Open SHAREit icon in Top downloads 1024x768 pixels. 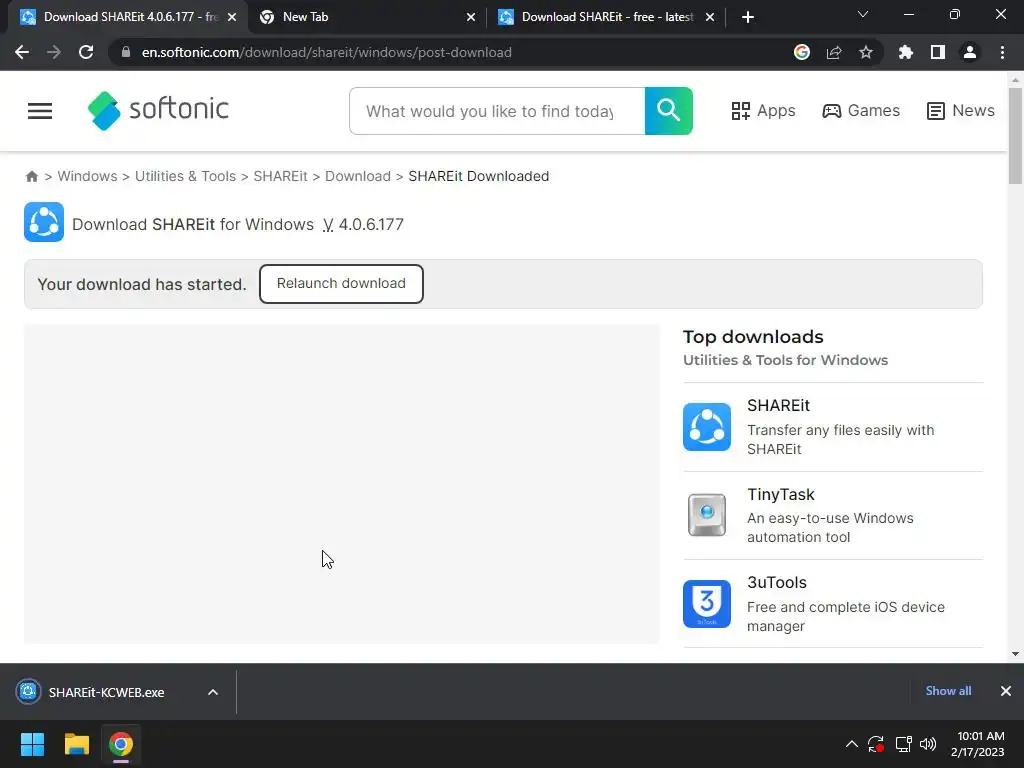tap(707, 427)
